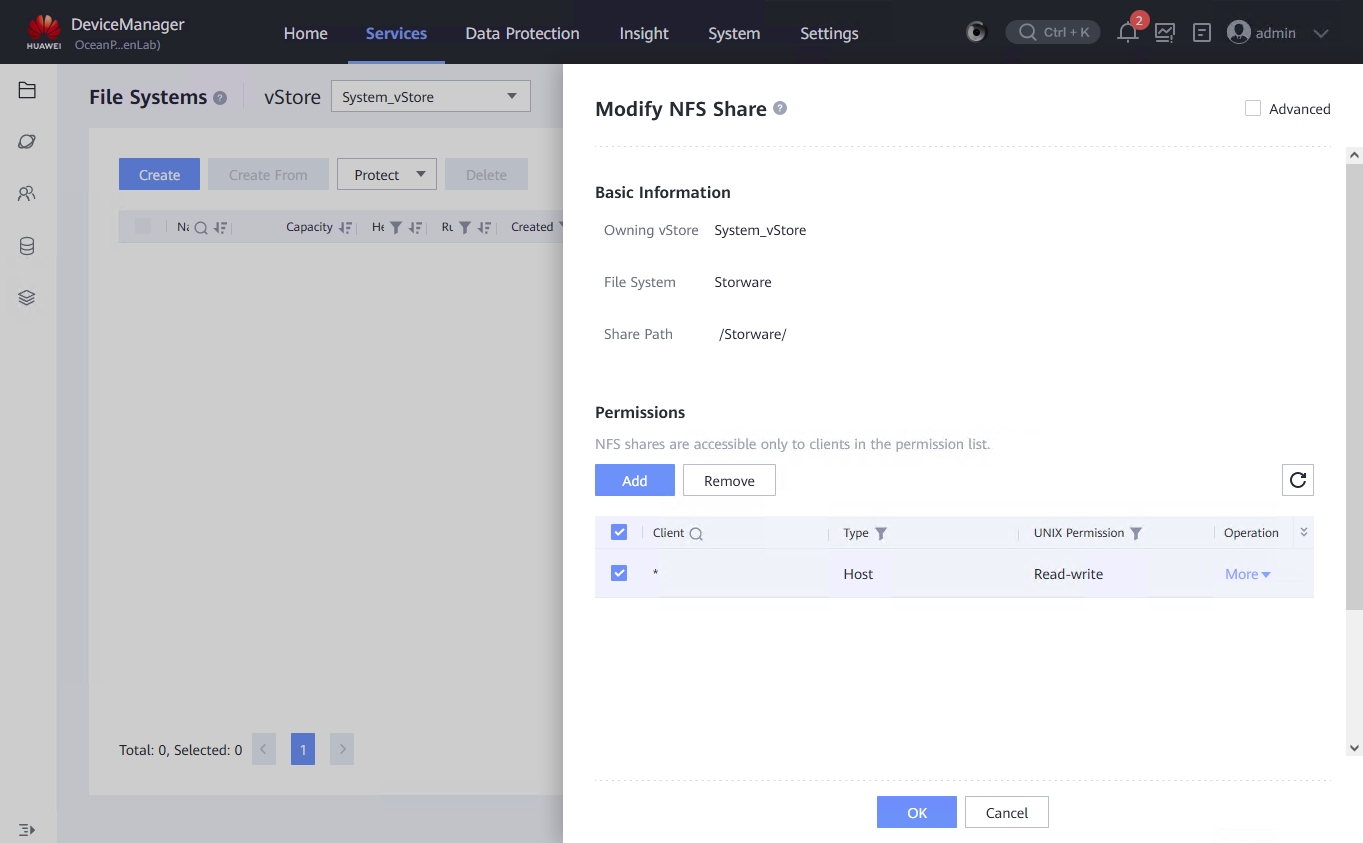Click the Add permission button

pos(634,480)
